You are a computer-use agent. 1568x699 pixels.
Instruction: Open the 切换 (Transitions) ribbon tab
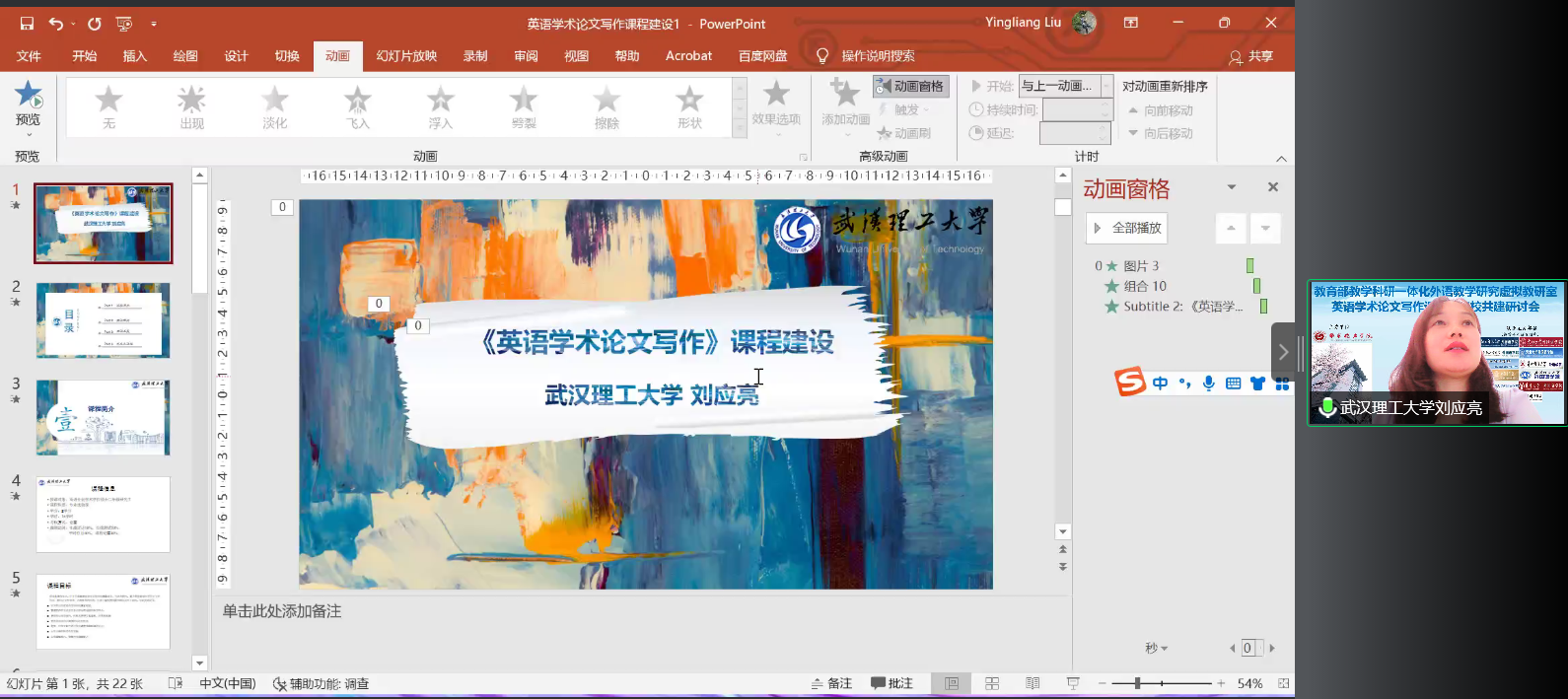click(287, 56)
